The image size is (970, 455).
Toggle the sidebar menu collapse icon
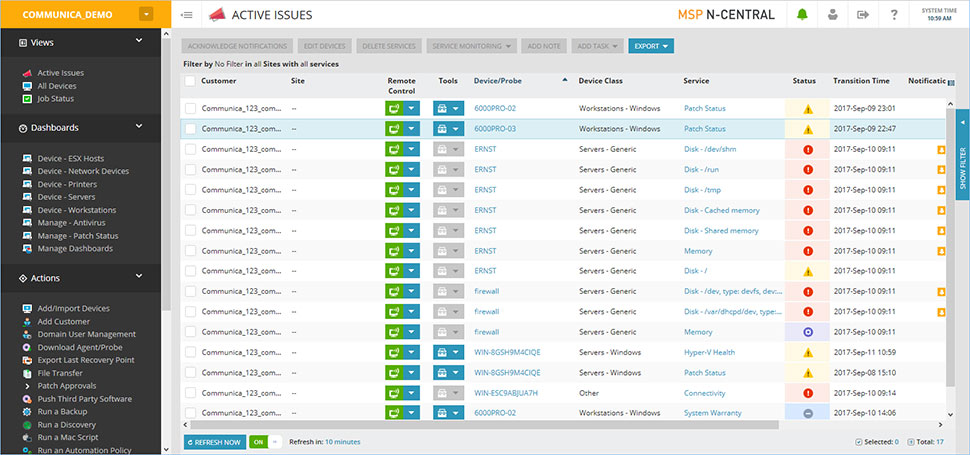click(186, 15)
